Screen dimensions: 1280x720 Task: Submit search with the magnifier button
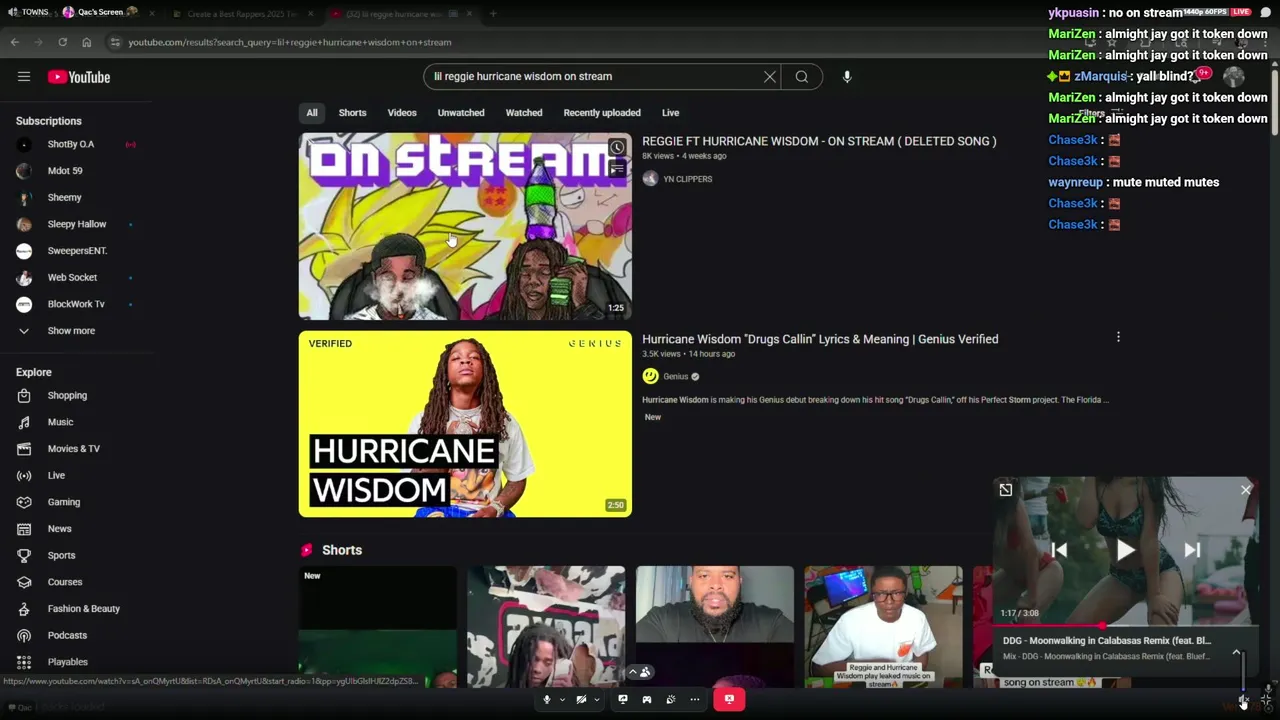(802, 77)
